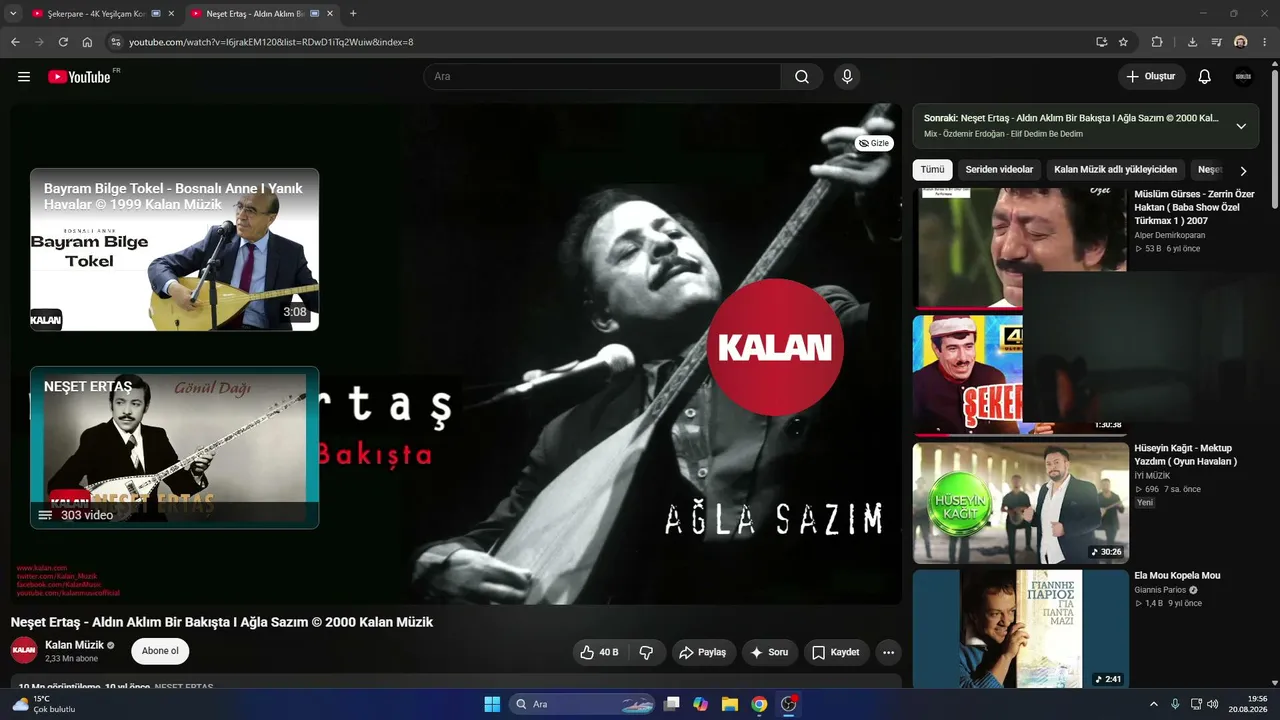Click the Abone ol subscribe button

160,651
